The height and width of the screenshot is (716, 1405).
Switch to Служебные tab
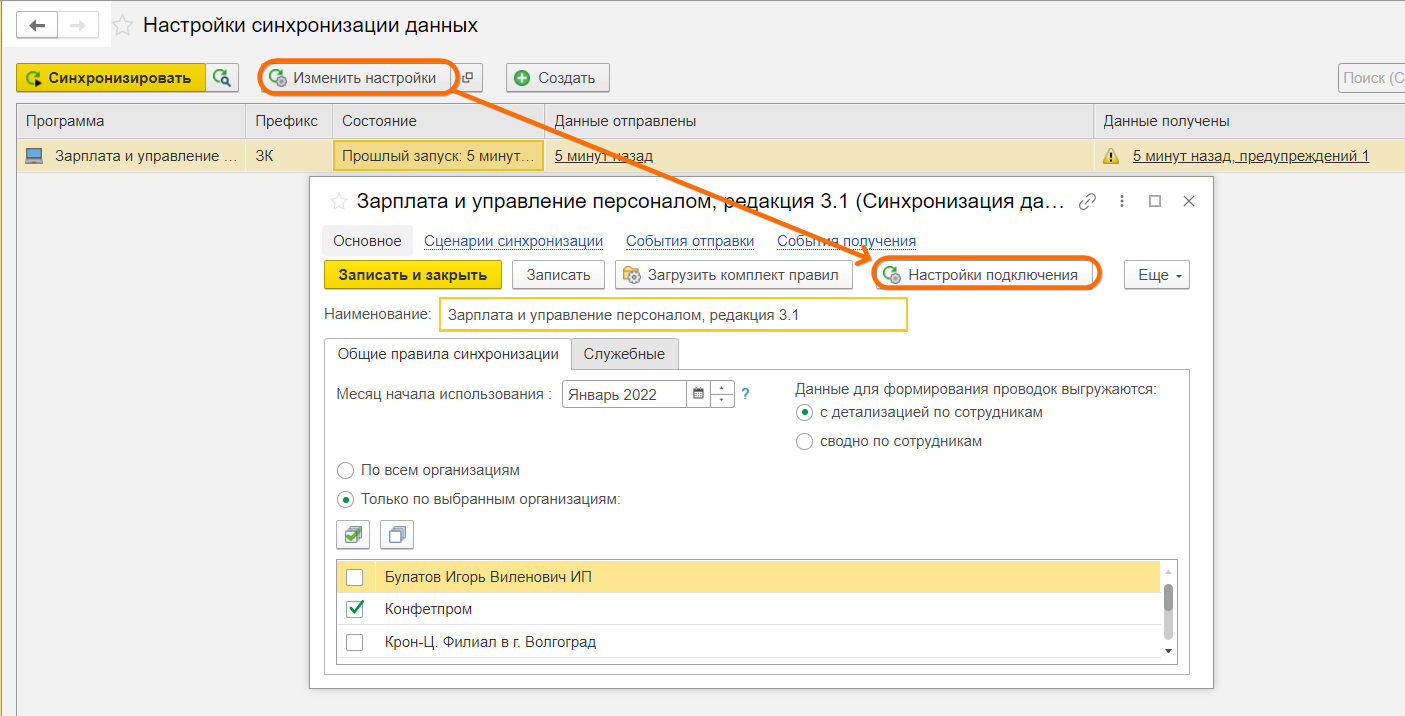coord(625,354)
